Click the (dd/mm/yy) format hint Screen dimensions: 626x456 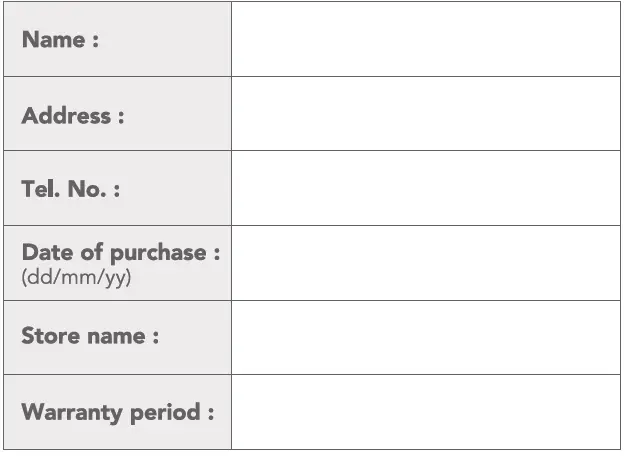click(76, 277)
